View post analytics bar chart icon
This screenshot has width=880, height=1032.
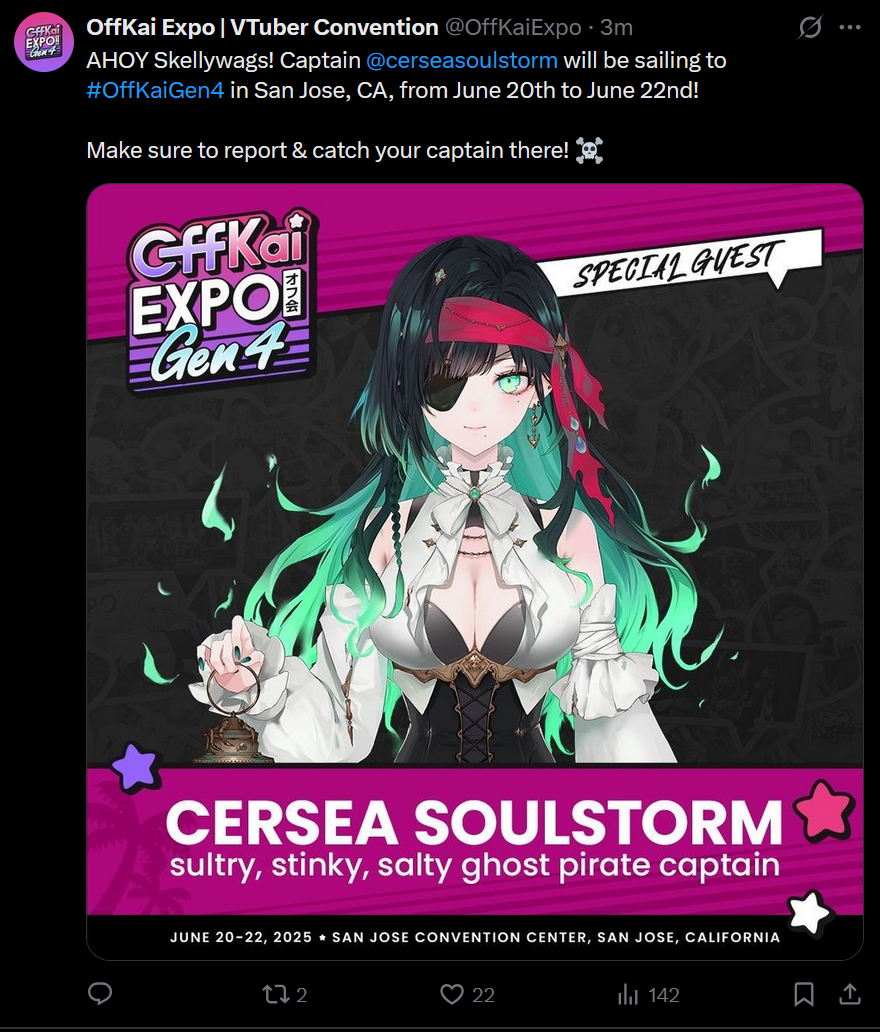628,994
